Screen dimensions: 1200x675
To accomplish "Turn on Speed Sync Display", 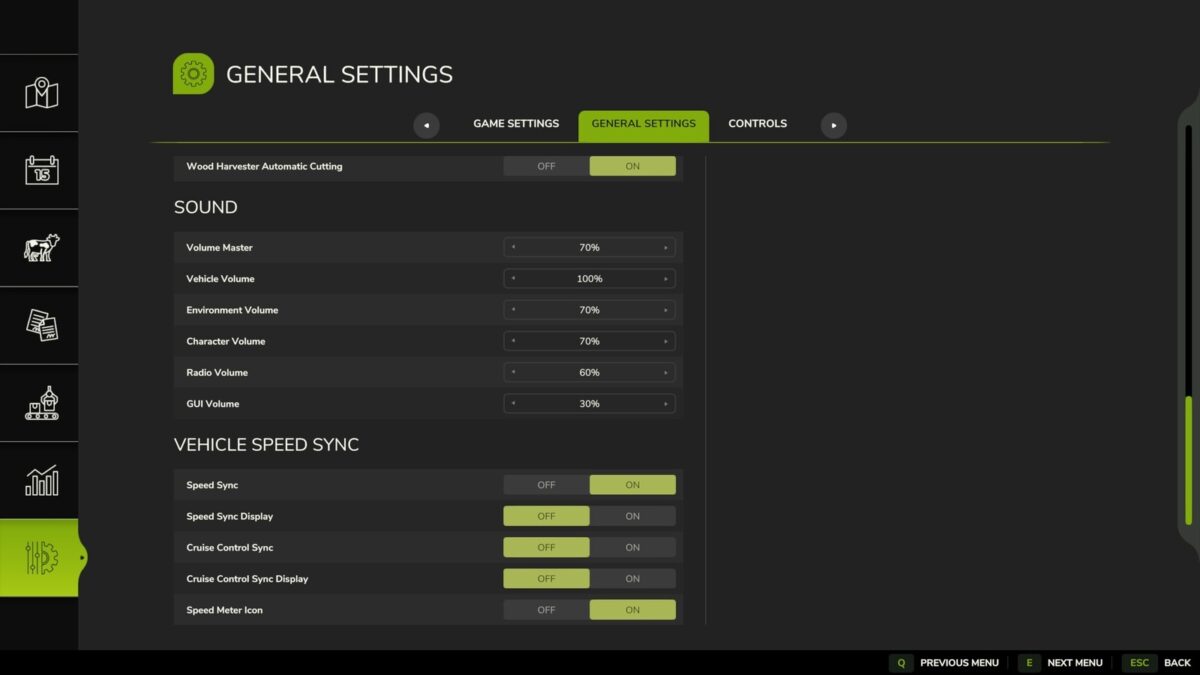I will 632,516.
